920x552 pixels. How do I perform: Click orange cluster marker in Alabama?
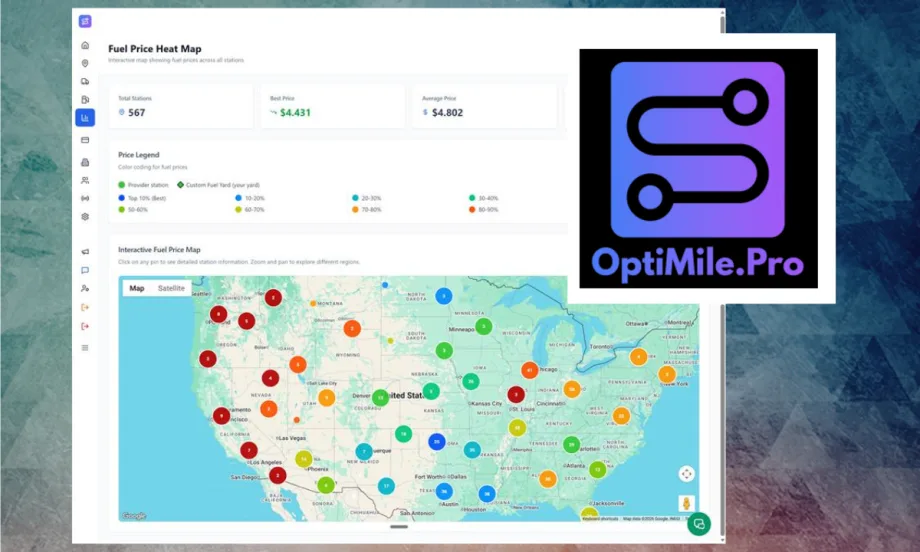547,479
